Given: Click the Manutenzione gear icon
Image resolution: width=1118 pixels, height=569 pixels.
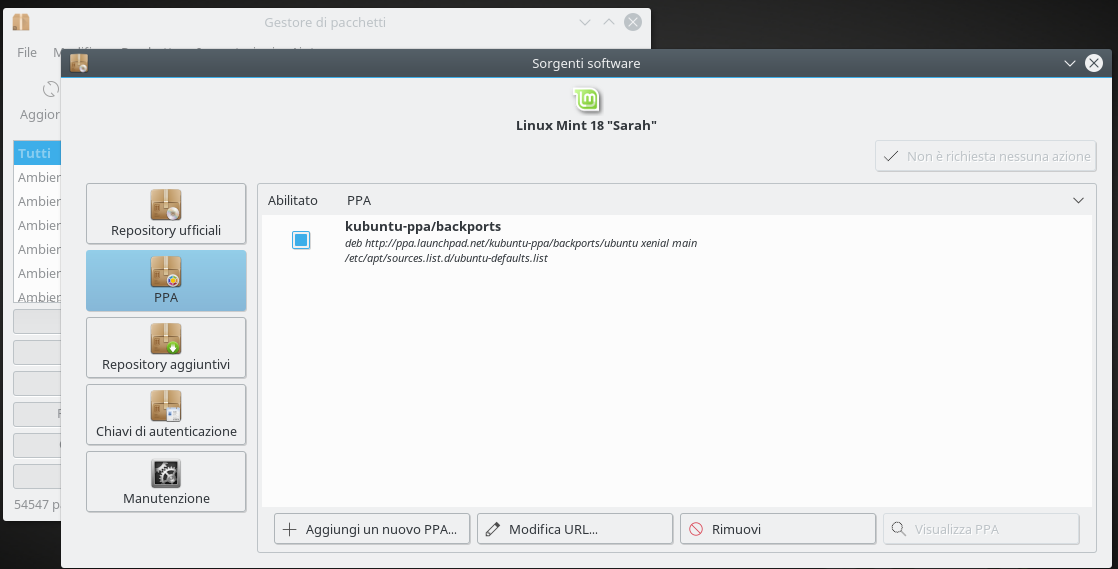Looking at the screenshot, I should click(x=166, y=473).
